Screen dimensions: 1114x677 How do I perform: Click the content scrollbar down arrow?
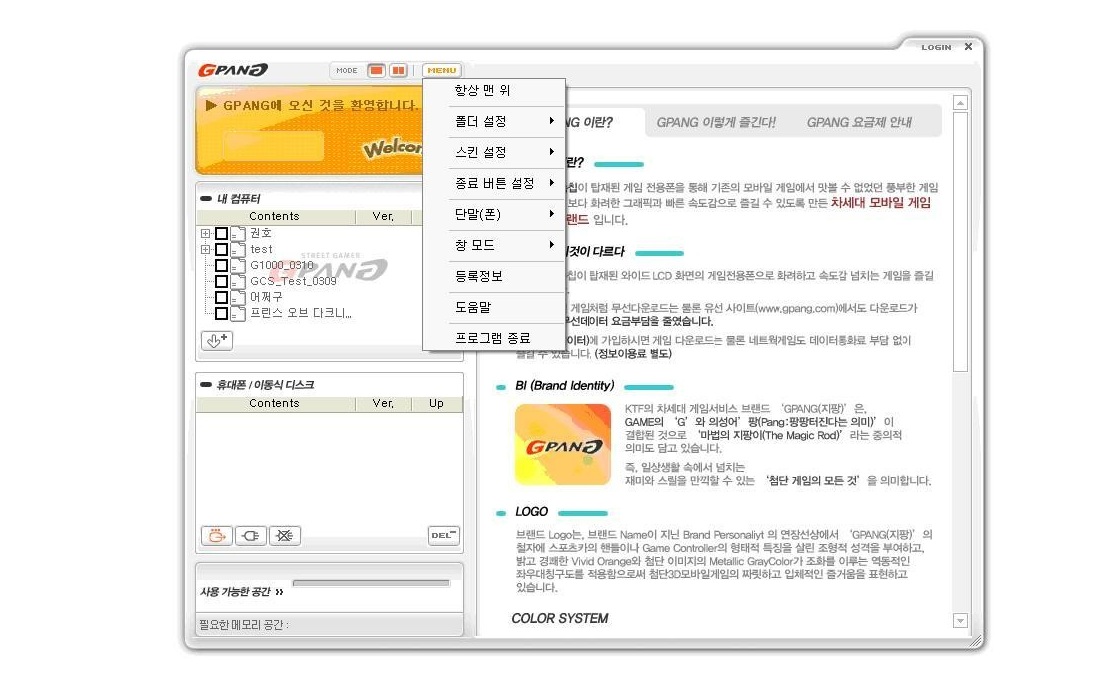(x=961, y=620)
